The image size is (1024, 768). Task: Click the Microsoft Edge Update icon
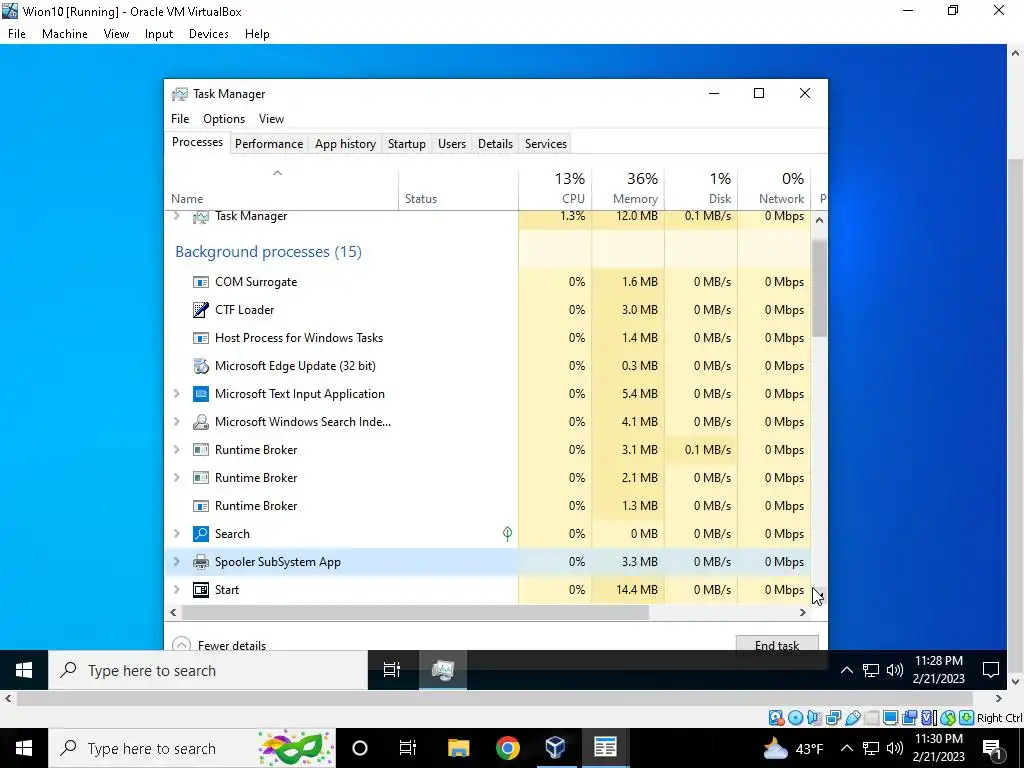tap(200, 366)
